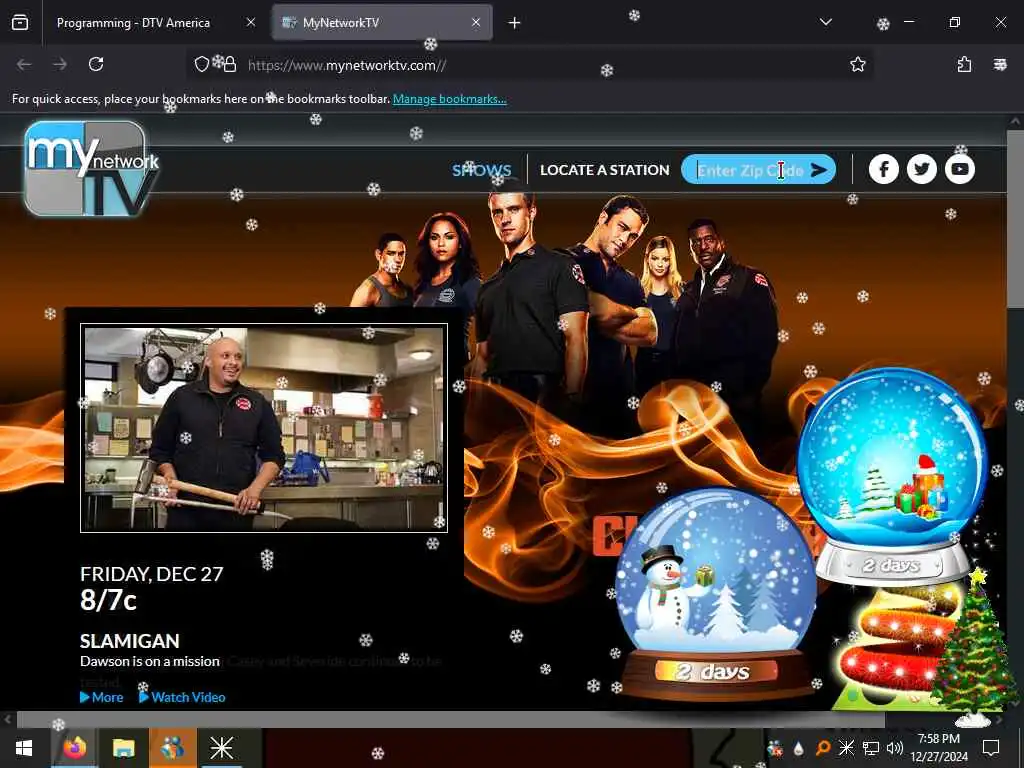
Task: Close the MyNetworkTV tab
Action: coord(476,22)
